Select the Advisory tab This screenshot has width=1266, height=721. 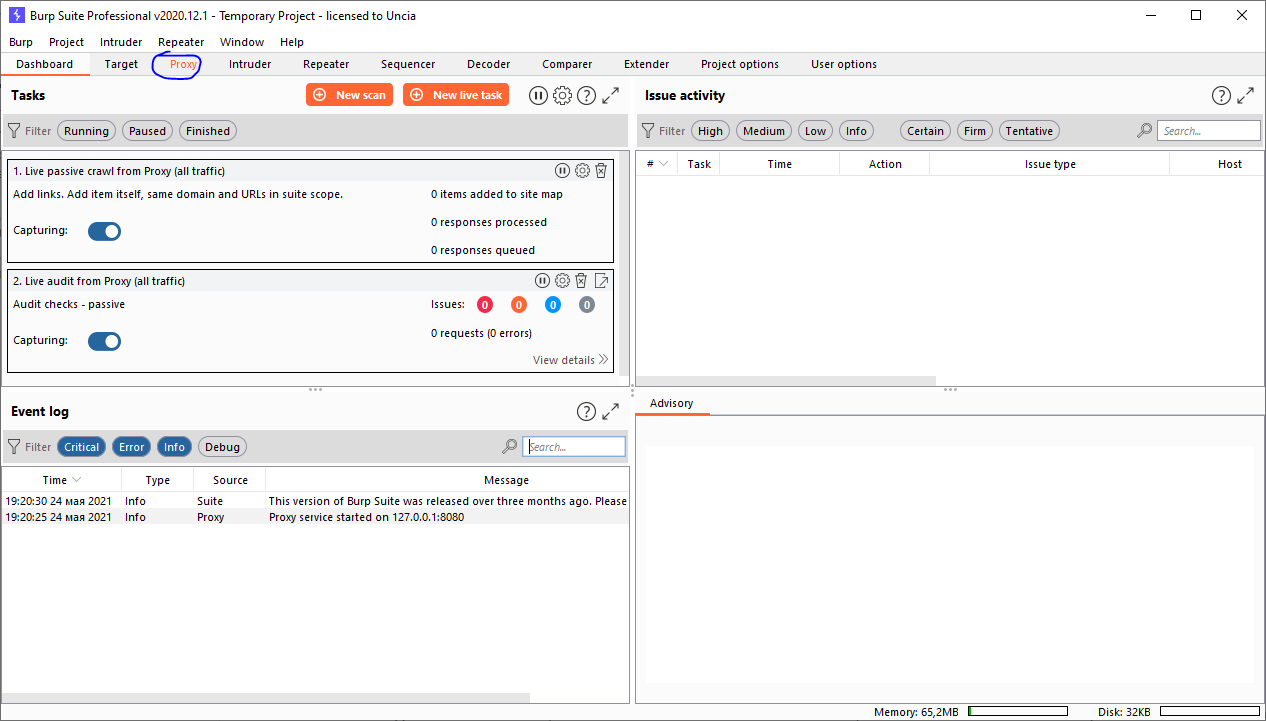pyautogui.click(x=672, y=403)
